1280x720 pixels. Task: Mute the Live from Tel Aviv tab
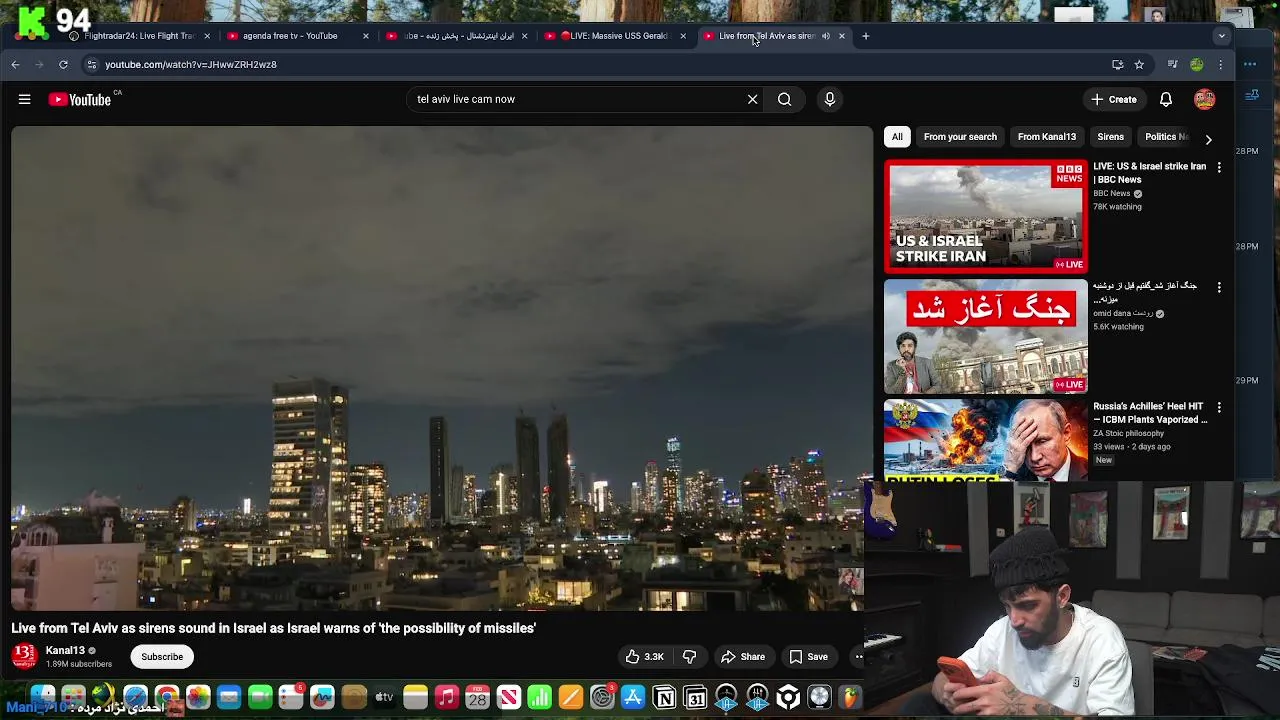tap(825, 36)
